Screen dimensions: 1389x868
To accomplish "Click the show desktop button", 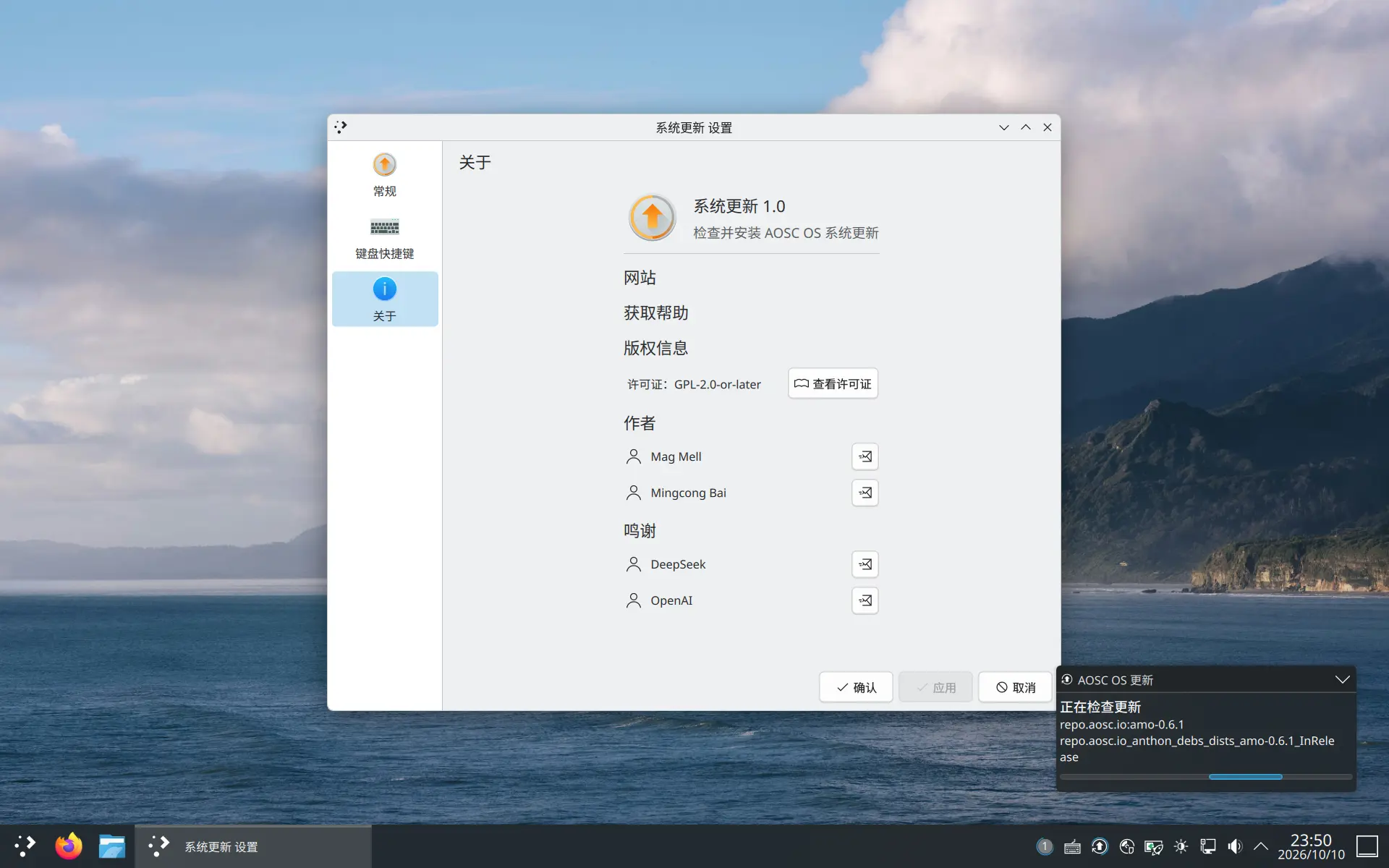I will click(1367, 846).
